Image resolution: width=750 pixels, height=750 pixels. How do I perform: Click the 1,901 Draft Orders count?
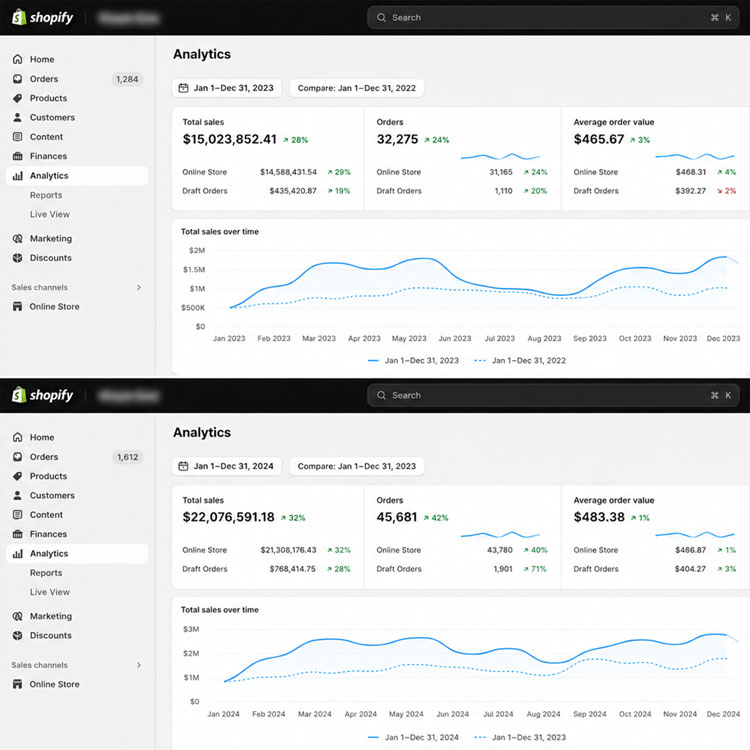(503, 569)
